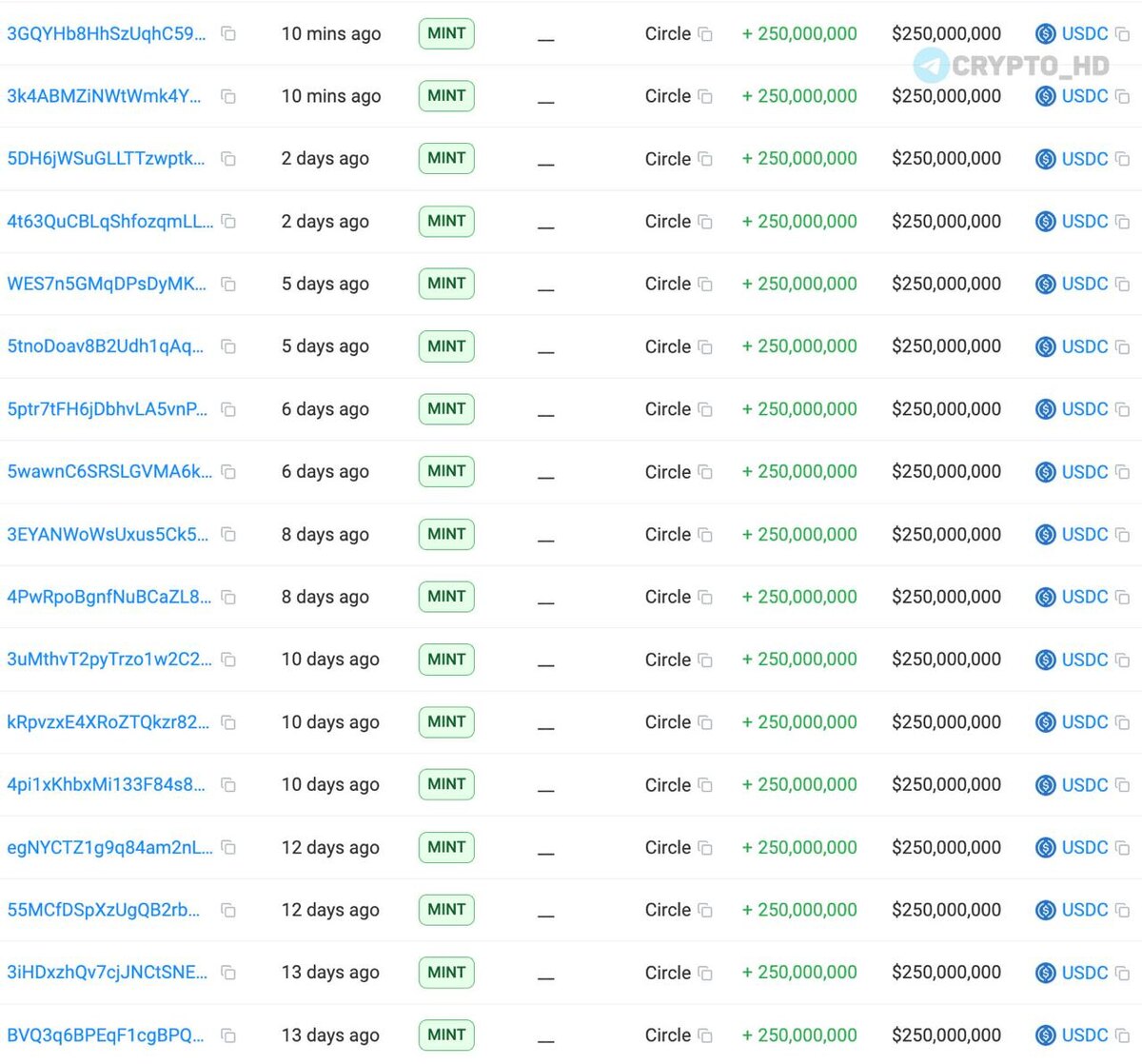This screenshot has height=1064, width=1142.
Task: Open transaction 5DH6jWSuGLLTTzwptk details
Action: pos(106,159)
